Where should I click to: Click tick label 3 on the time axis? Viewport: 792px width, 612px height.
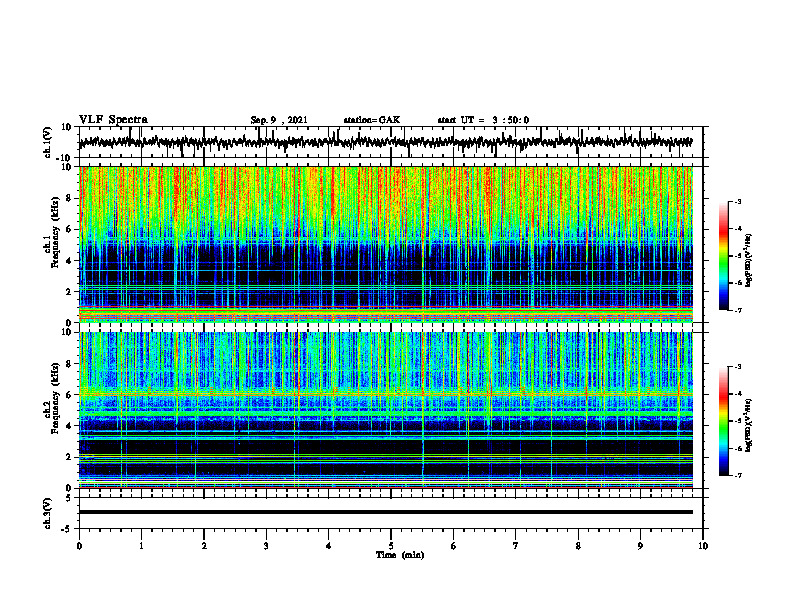(266, 546)
